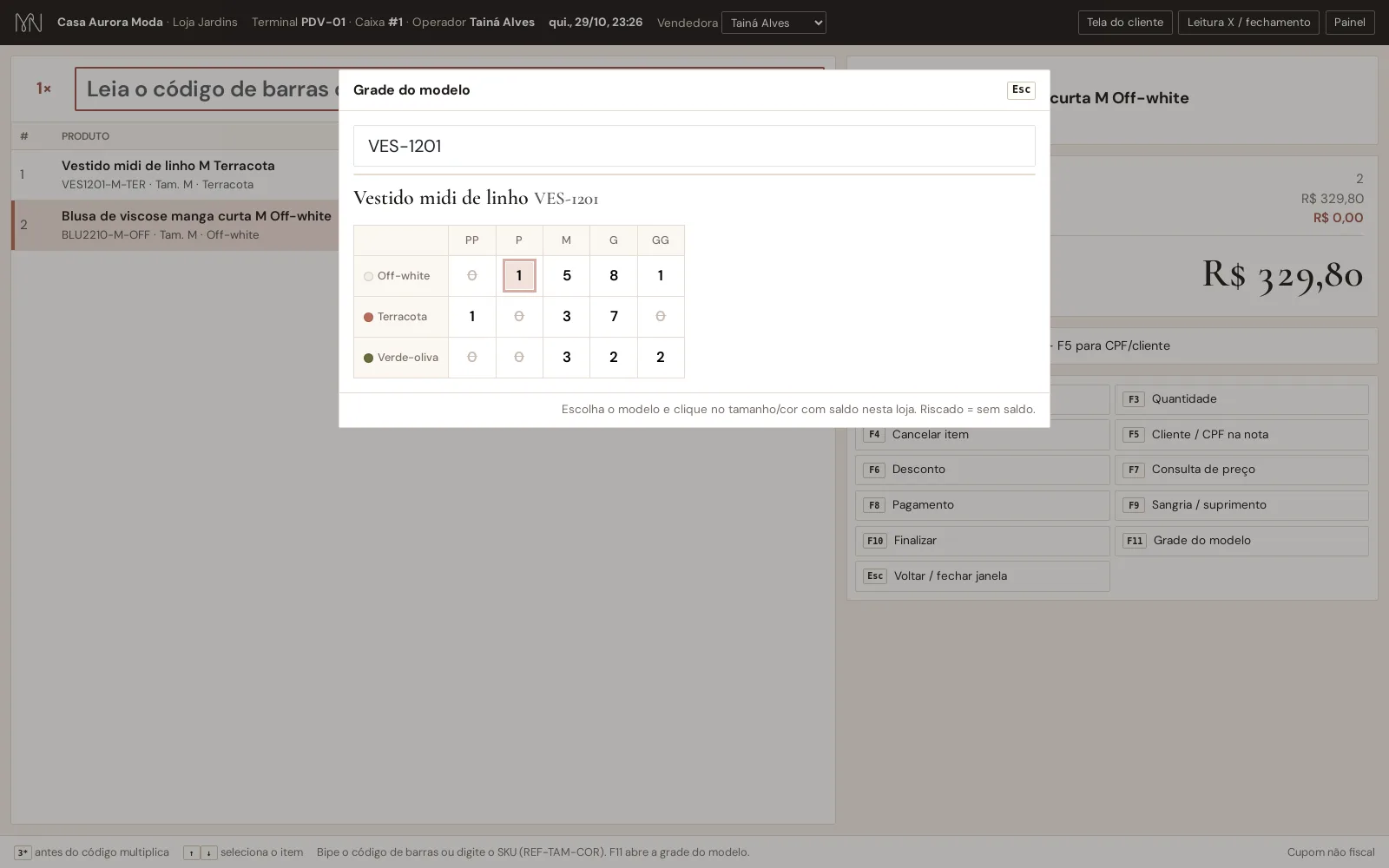This screenshot has width=1389, height=868.
Task: Click the down arrow key hint in status bar
Action: coord(208,853)
